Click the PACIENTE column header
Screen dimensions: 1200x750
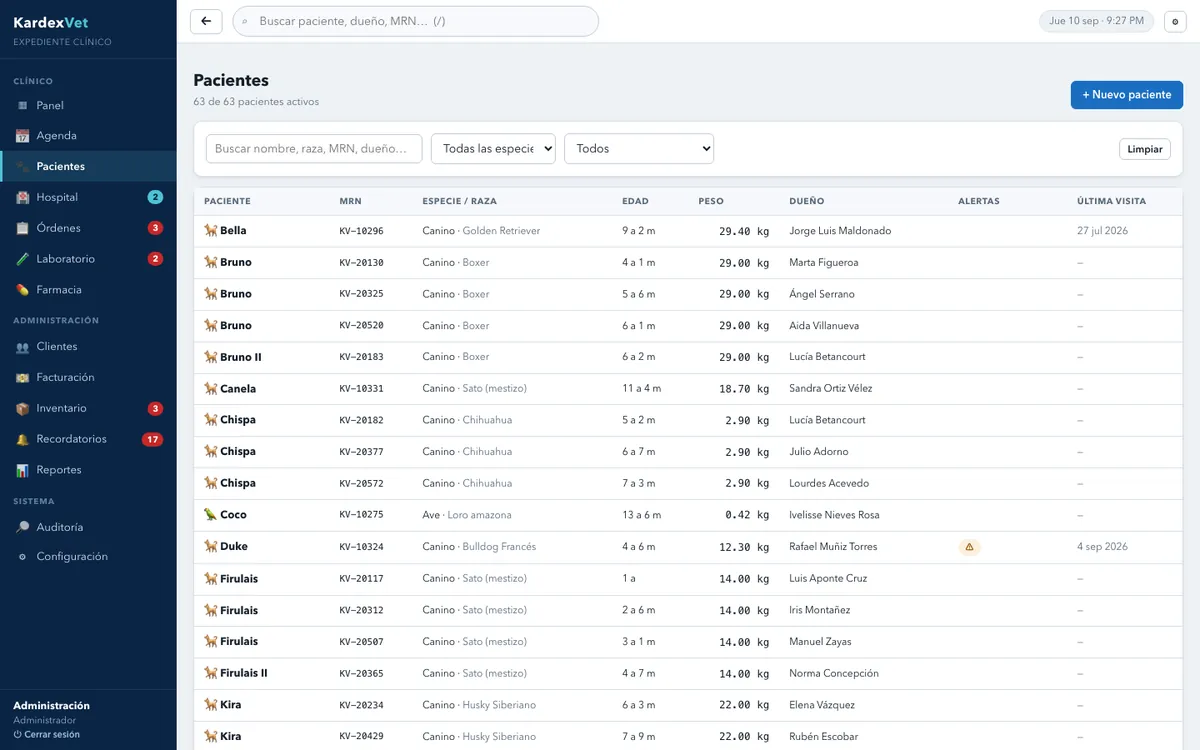coord(227,202)
